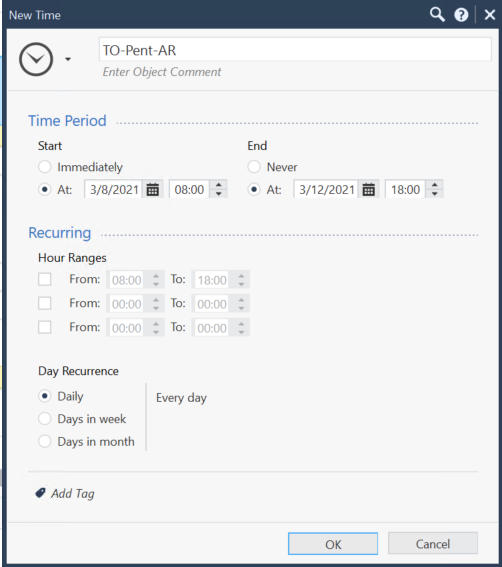
Task: Click the Hour Ranges label
Action: 72,258
